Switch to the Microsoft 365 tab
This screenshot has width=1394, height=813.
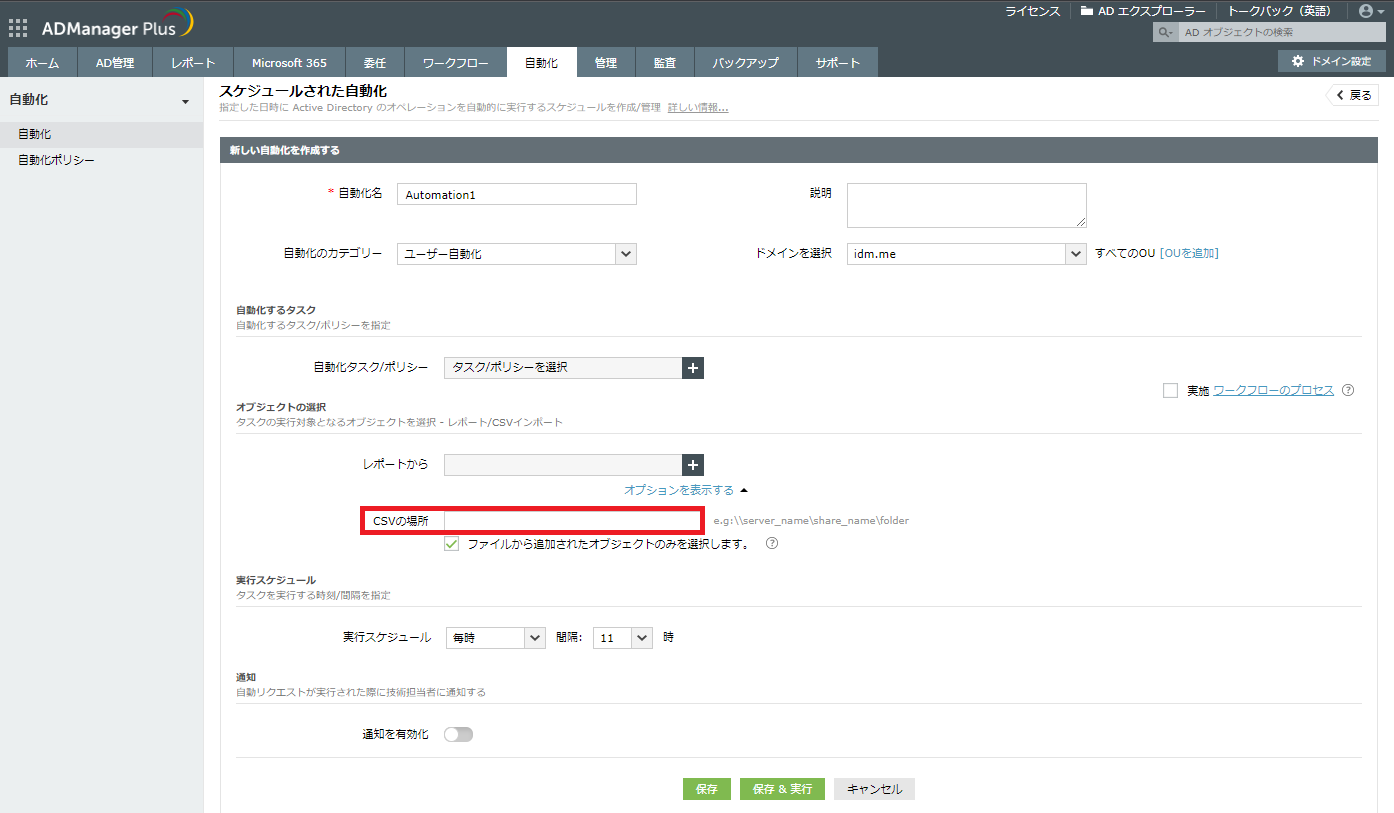point(289,62)
